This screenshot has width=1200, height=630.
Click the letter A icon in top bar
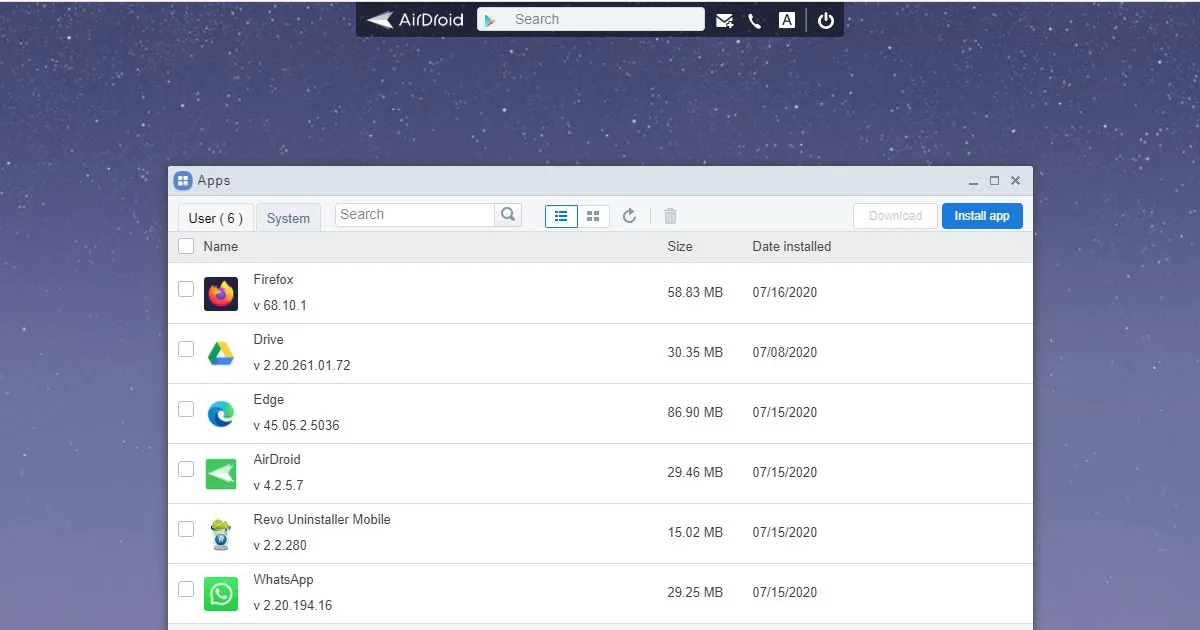point(787,20)
